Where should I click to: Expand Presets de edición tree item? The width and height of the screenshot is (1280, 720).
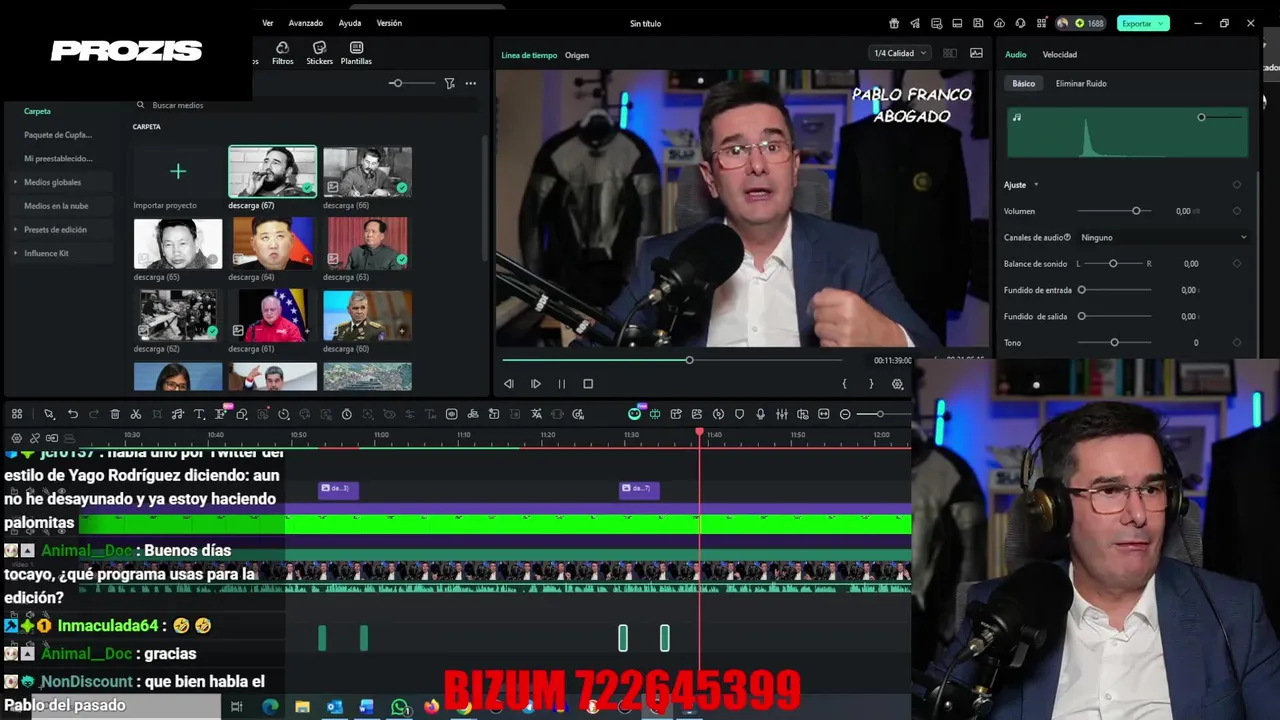pyautogui.click(x=15, y=230)
